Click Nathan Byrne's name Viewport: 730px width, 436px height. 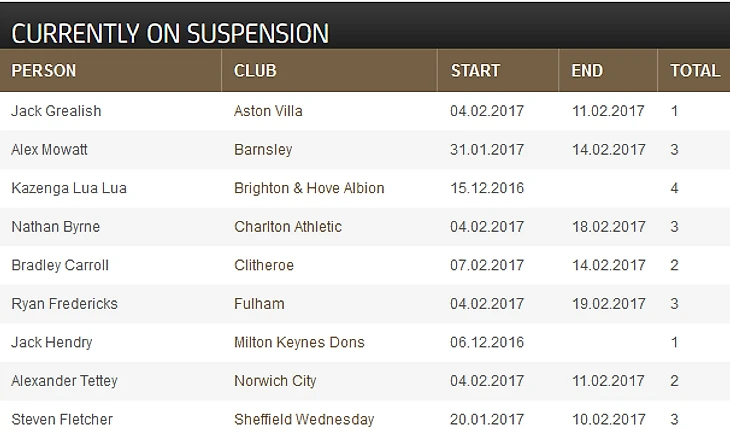point(55,227)
